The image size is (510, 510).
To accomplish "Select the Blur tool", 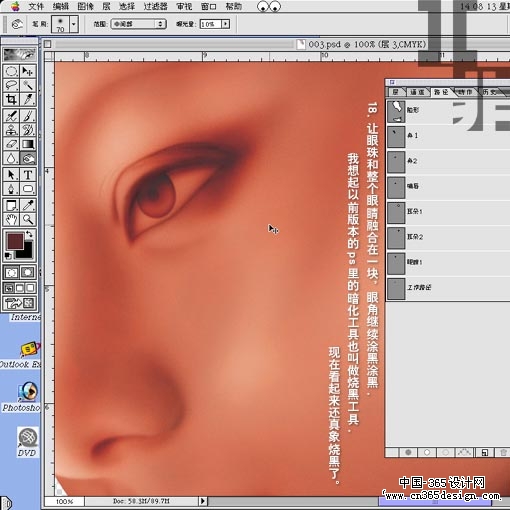I will (x=11, y=158).
